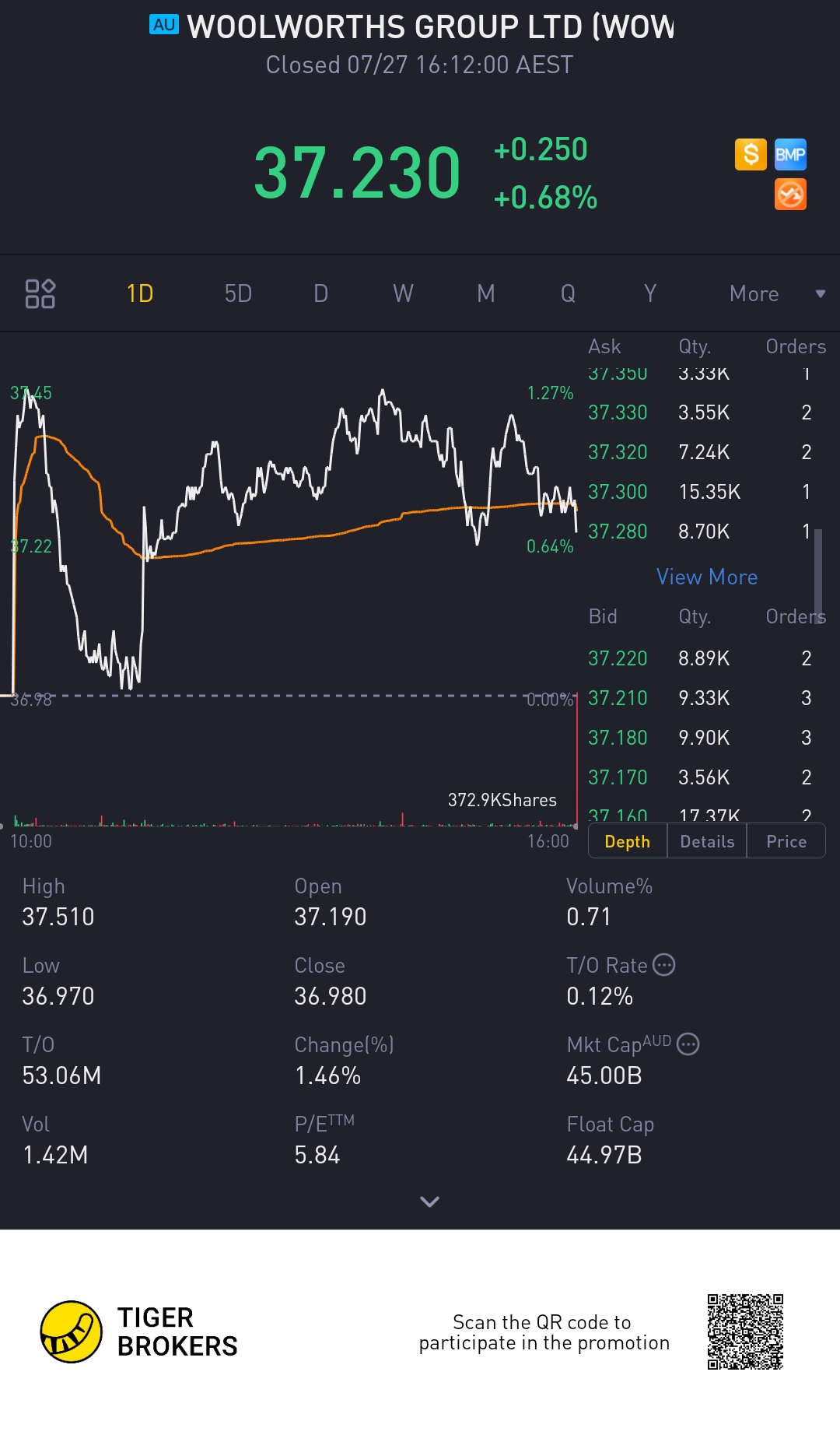Select the 1D chart period
This screenshot has height=1435, width=840.
point(140,293)
